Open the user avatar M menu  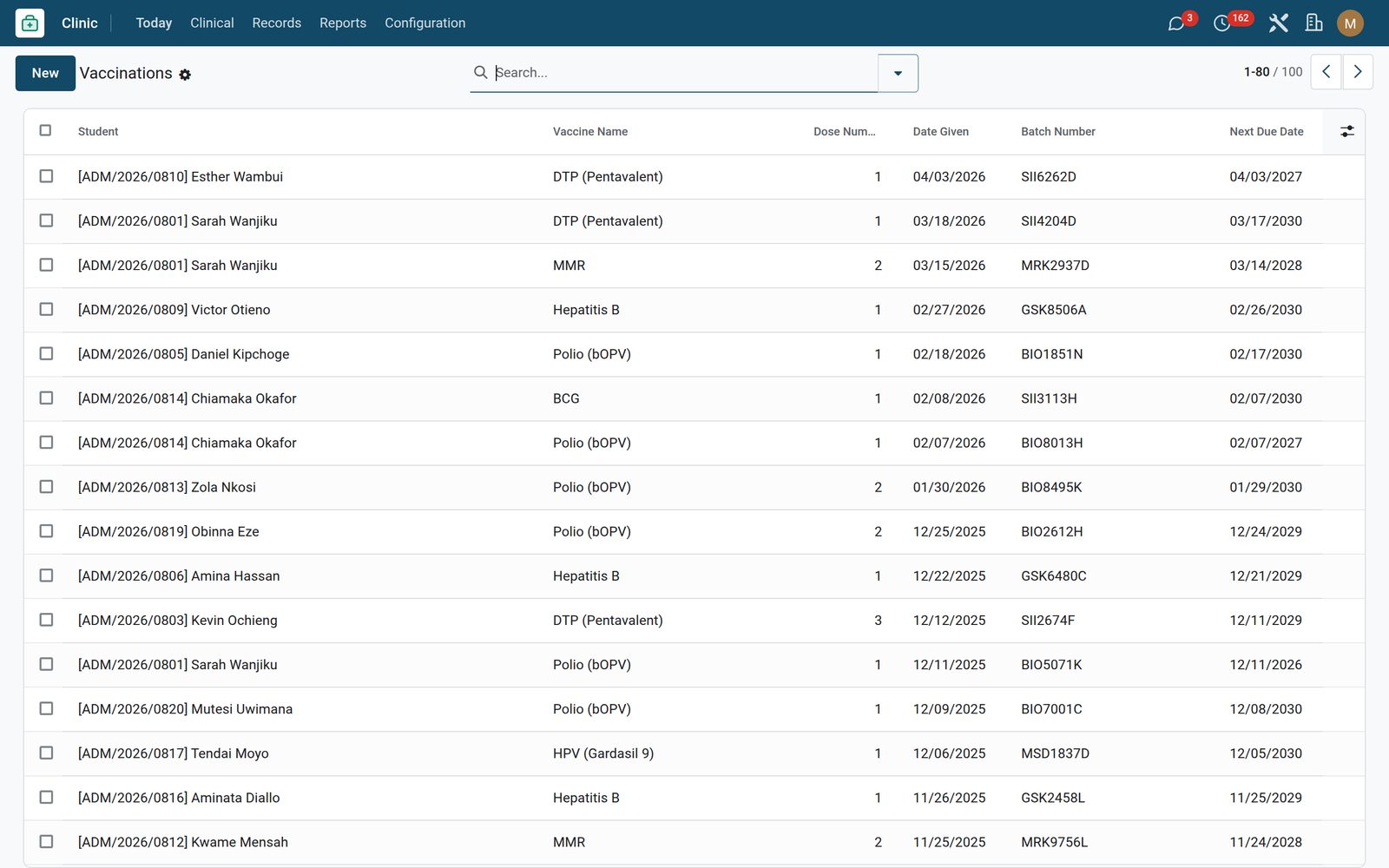tap(1350, 23)
